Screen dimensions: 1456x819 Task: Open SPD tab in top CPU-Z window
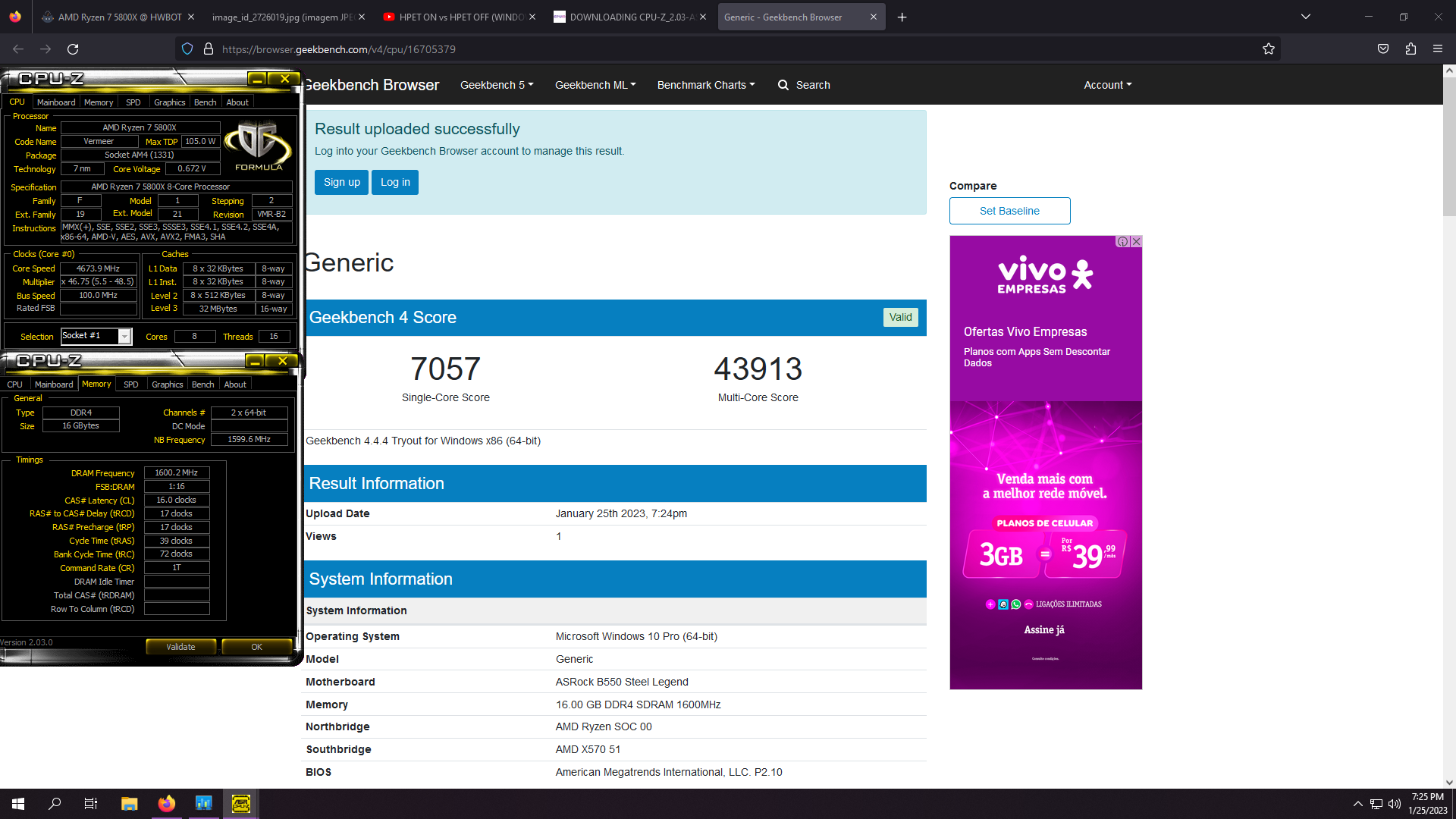[133, 102]
